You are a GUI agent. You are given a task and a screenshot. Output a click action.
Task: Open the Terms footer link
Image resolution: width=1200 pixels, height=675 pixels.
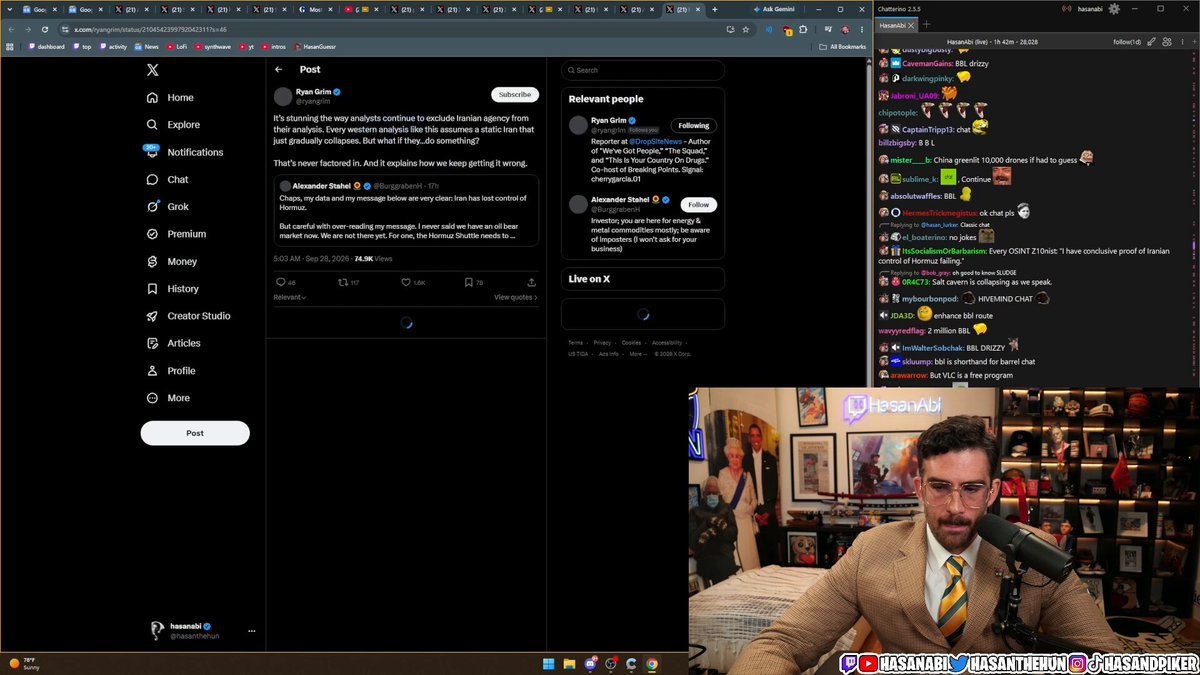576,342
